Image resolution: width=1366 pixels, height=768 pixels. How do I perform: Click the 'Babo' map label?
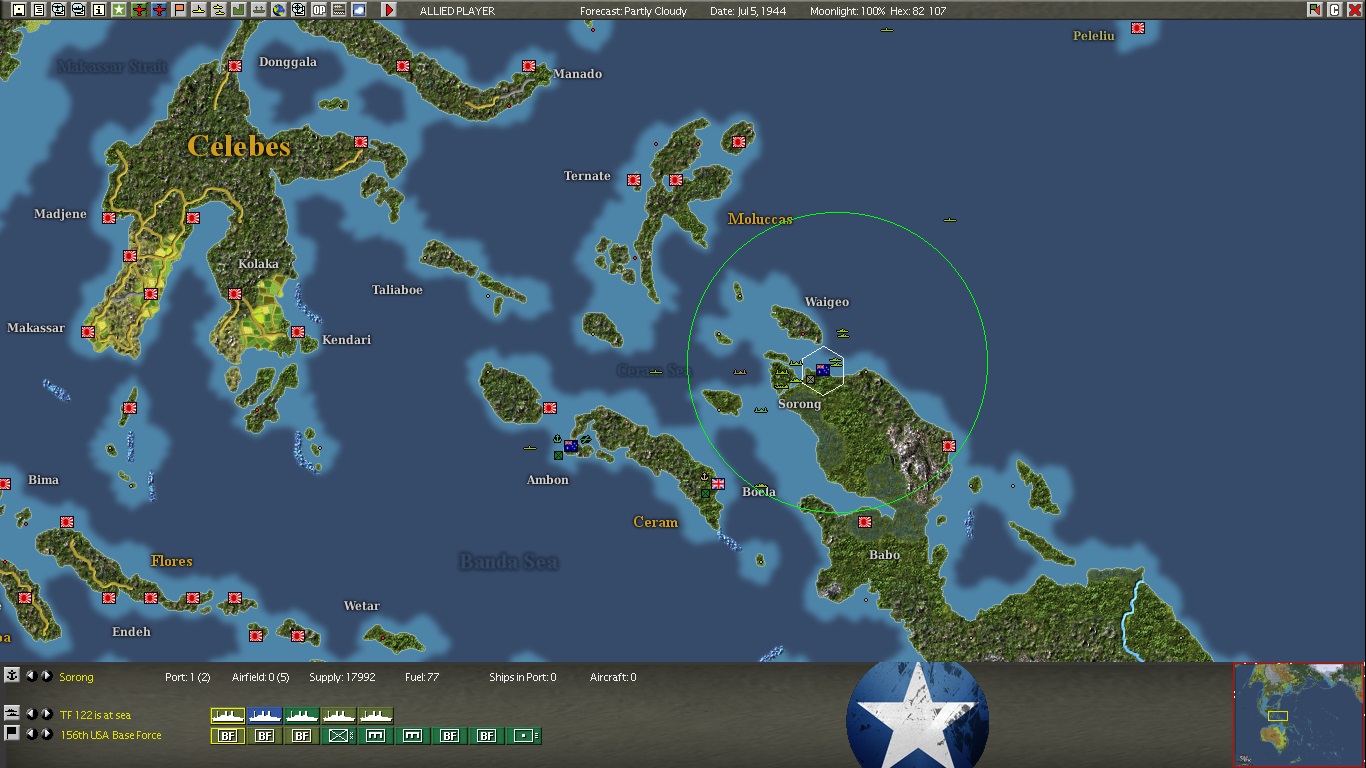tap(884, 555)
